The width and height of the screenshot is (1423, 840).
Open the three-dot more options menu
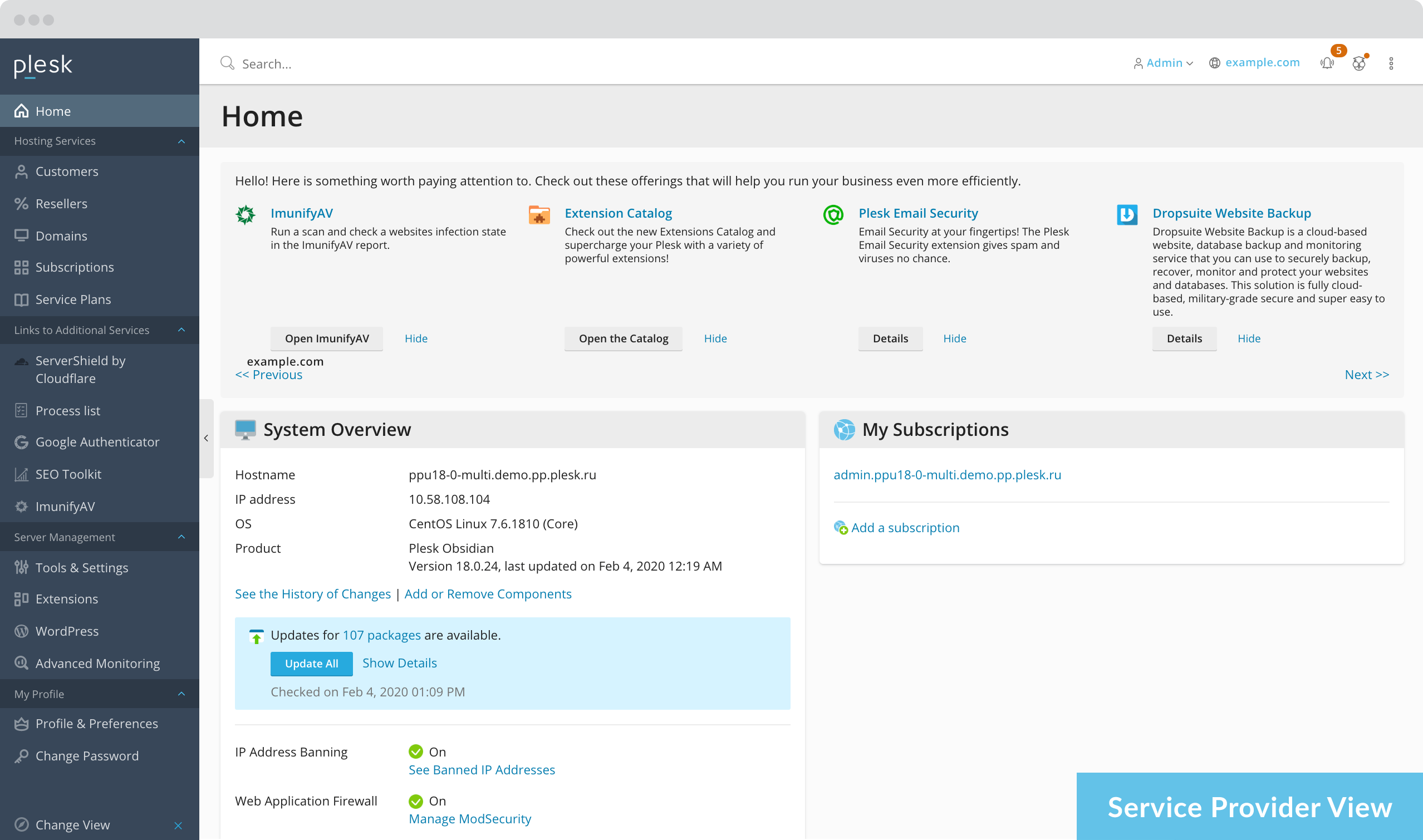tap(1391, 63)
